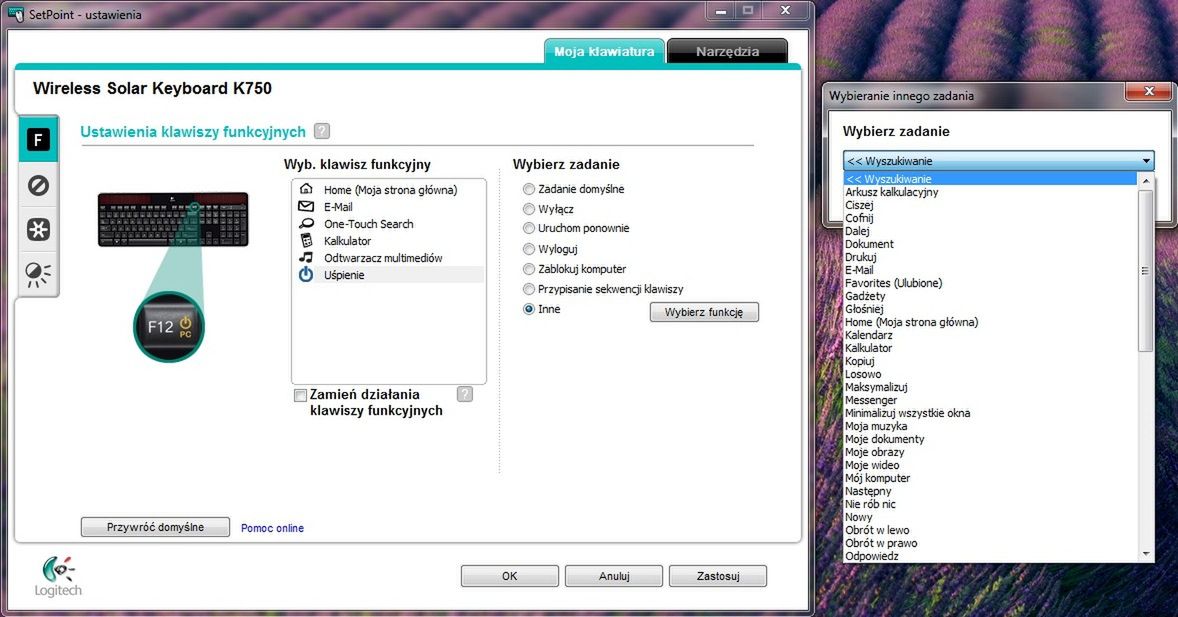Image resolution: width=1178 pixels, height=617 pixels.
Task: Select E-Mail key in function key list
Action: click(x=388, y=207)
